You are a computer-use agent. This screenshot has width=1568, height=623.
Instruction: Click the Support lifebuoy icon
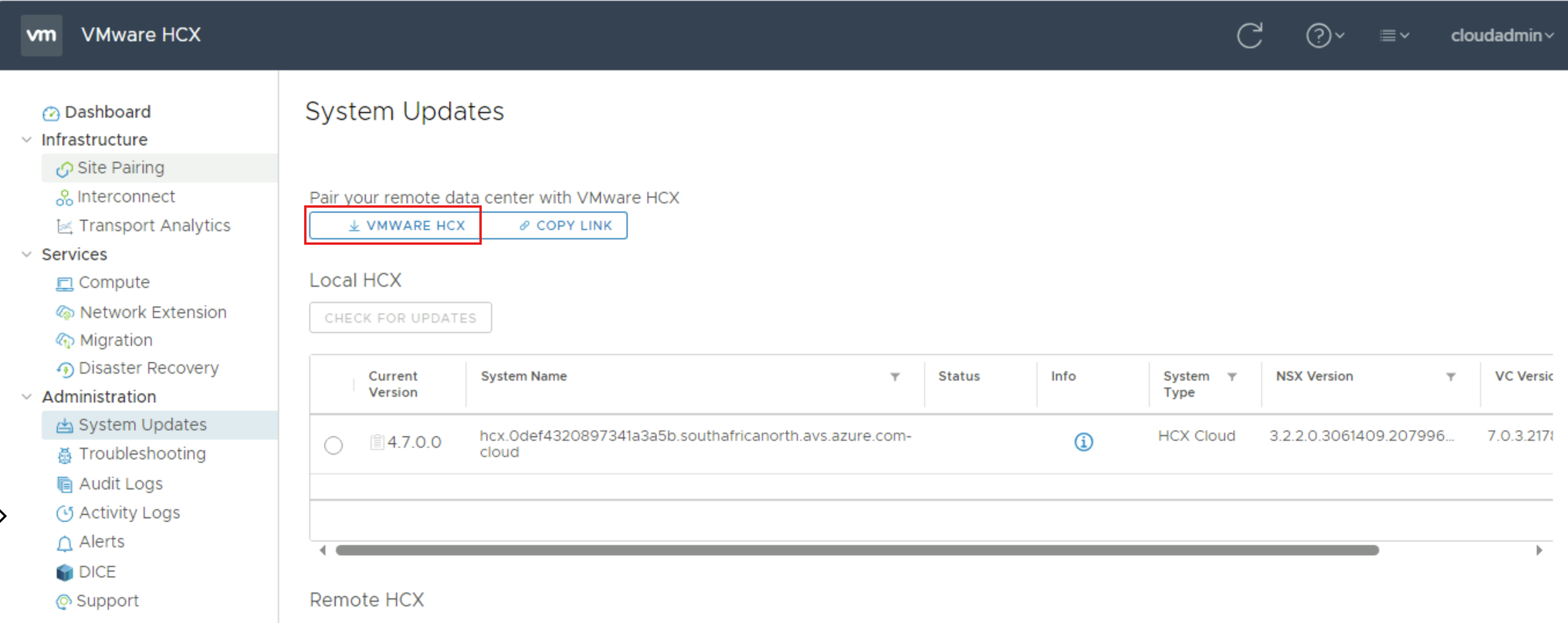(x=64, y=601)
